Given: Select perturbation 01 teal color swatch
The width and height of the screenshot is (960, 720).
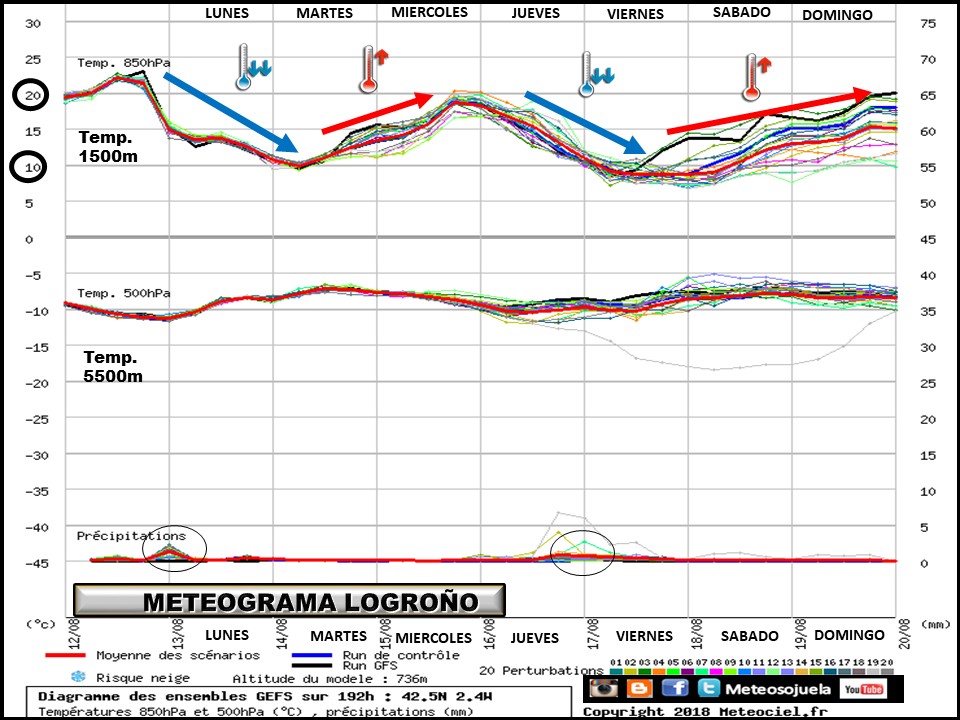Looking at the screenshot, I should coord(616,672).
